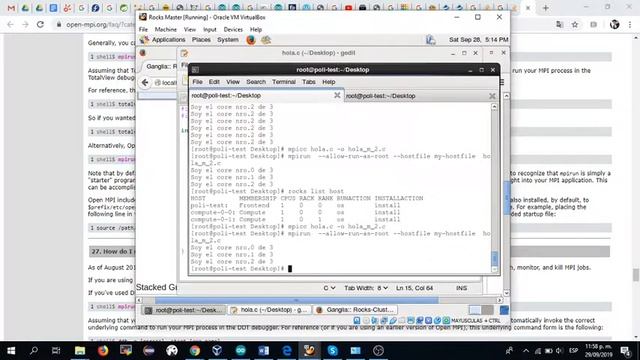Screen dimensions: 640x360
Task: Open the Tab Width dropdown in gedit
Action: click(x=366, y=288)
